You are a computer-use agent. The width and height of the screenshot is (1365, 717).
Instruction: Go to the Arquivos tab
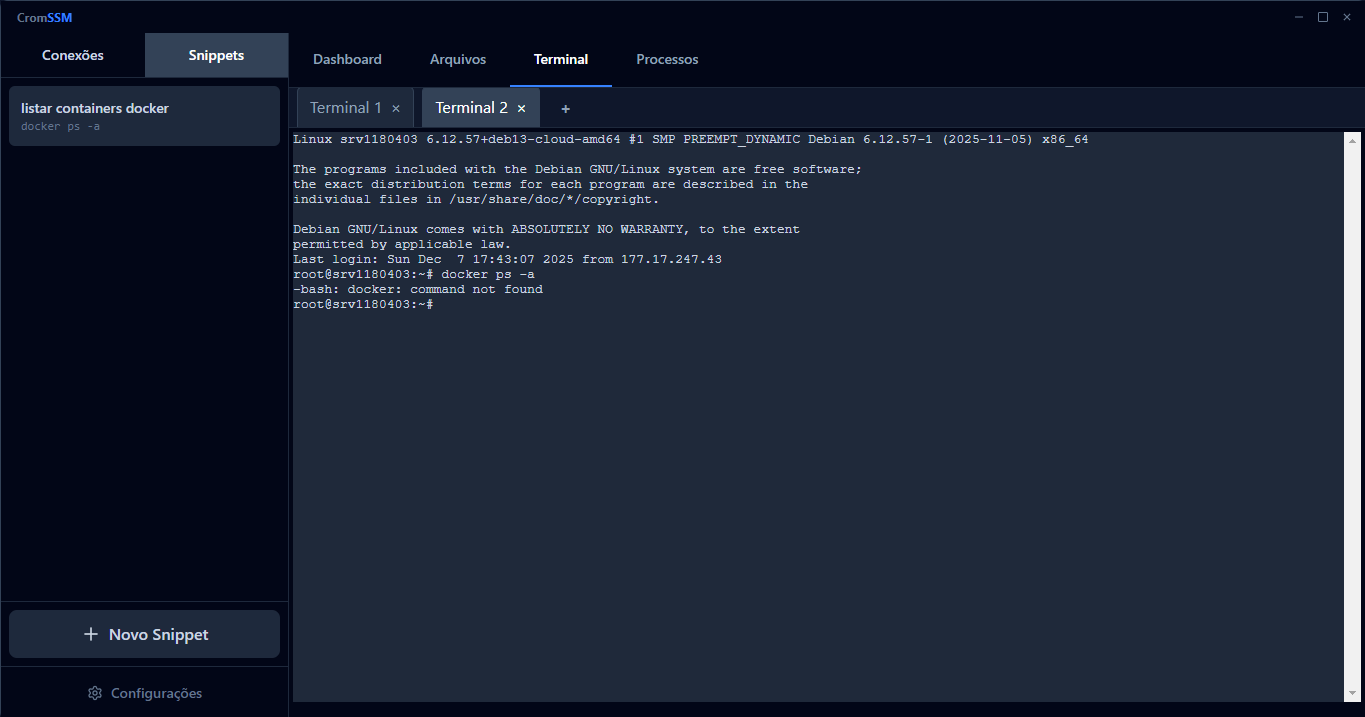tap(458, 59)
